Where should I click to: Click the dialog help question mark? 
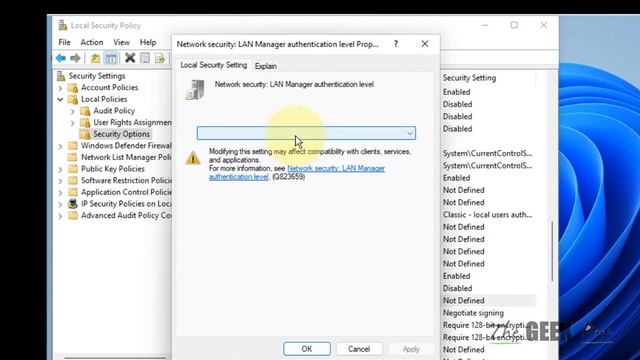(396, 44)
